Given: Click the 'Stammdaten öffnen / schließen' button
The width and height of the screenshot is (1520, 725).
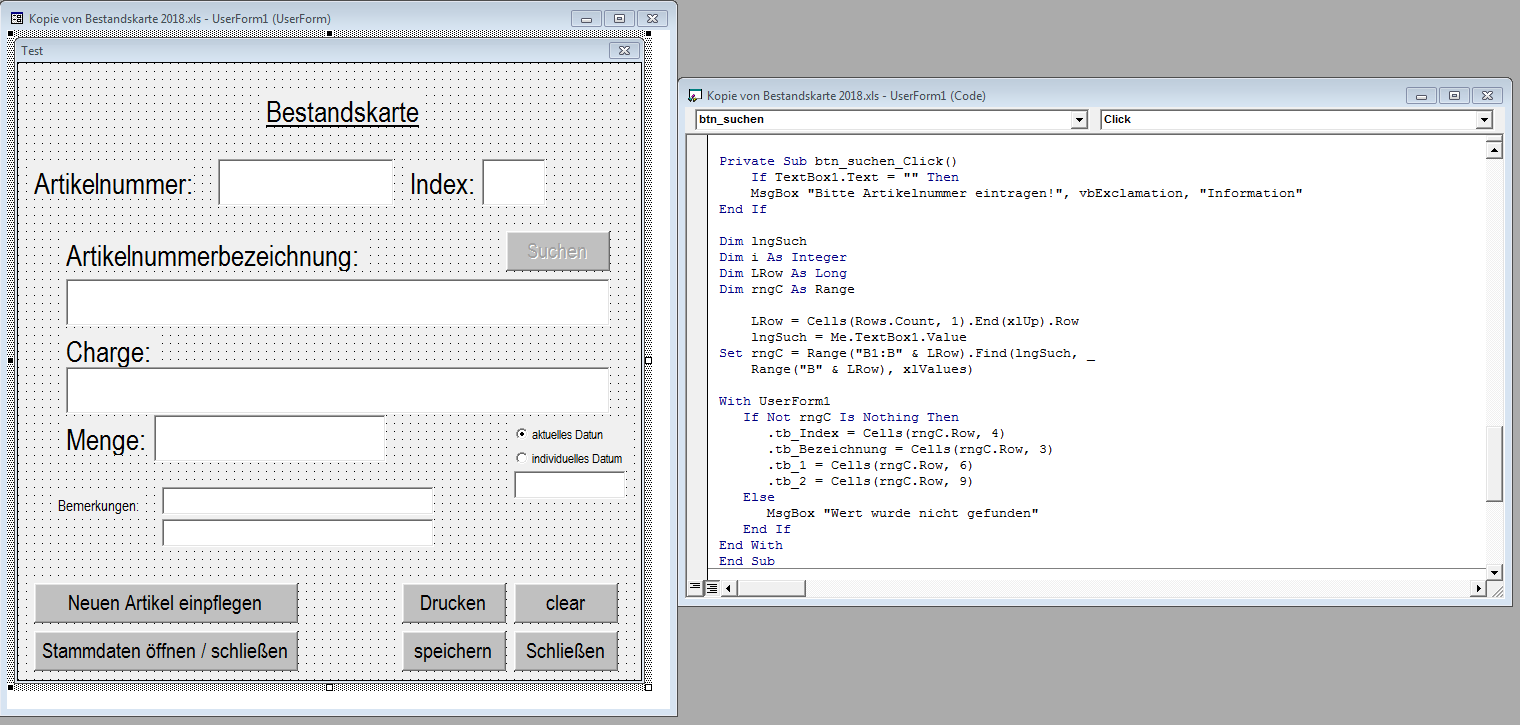Looking at the screenshot, I should coord(165,651).
